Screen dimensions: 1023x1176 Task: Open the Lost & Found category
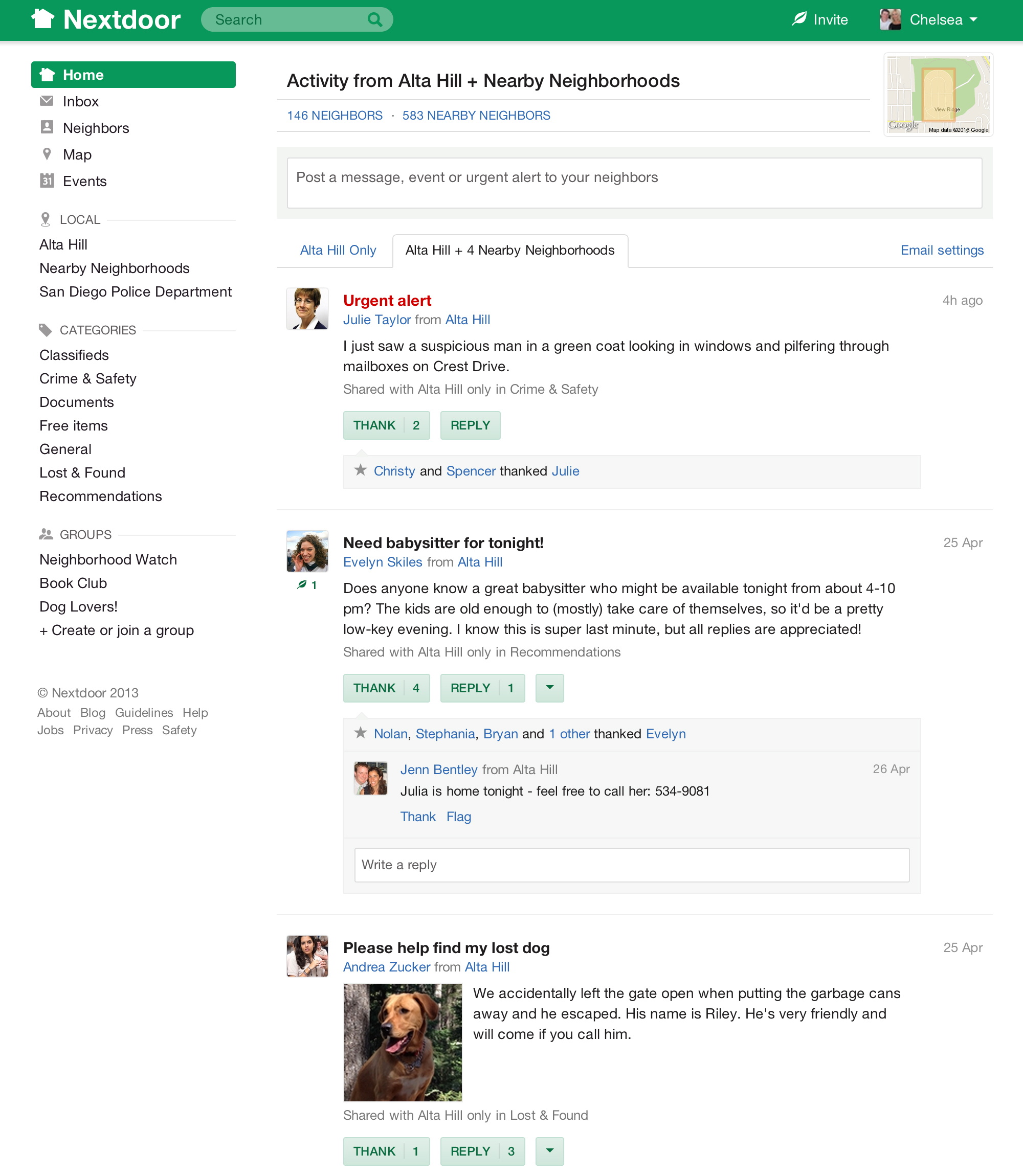pos(82,472)
